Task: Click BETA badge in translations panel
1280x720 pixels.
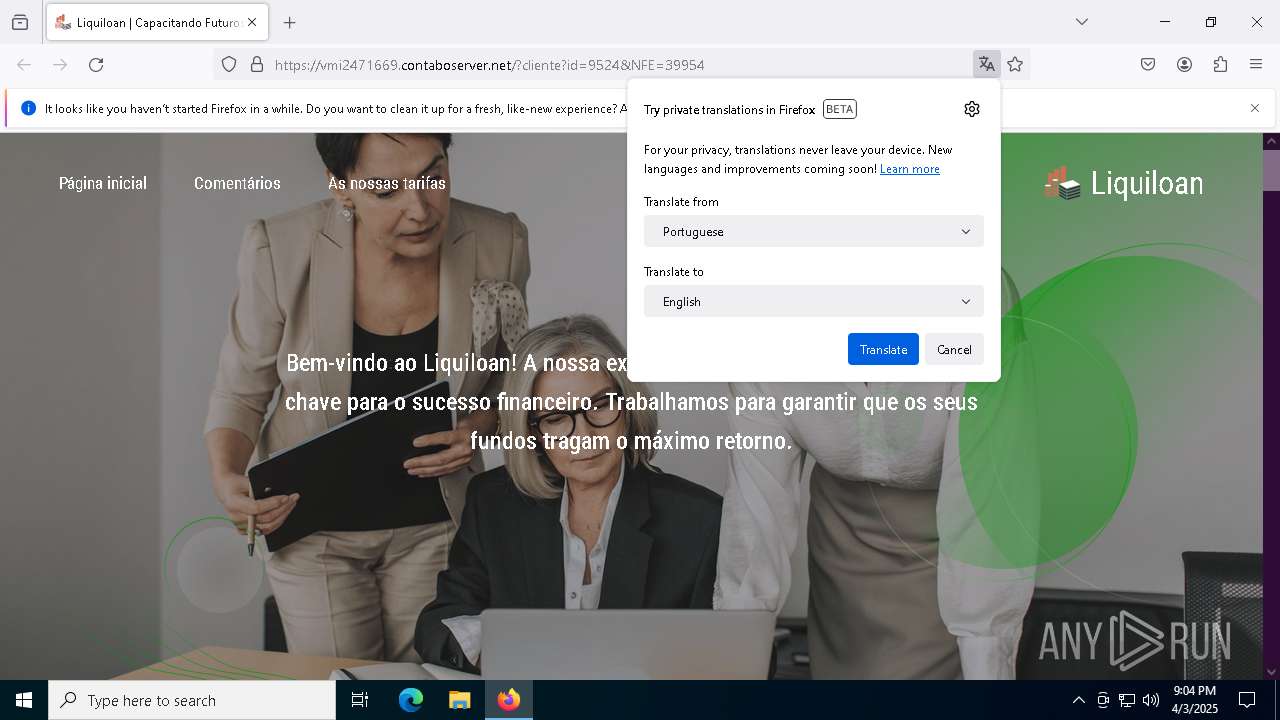Action: (840, 109)
